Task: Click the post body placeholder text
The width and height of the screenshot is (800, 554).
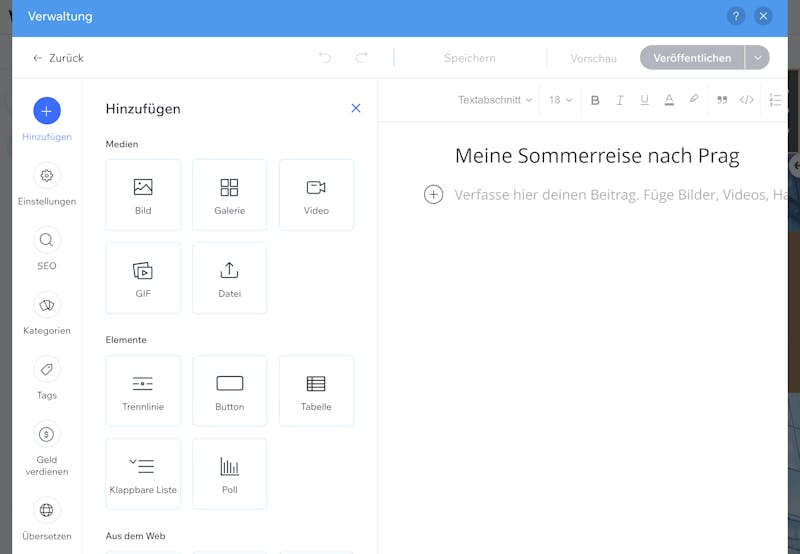Action: 620,195
